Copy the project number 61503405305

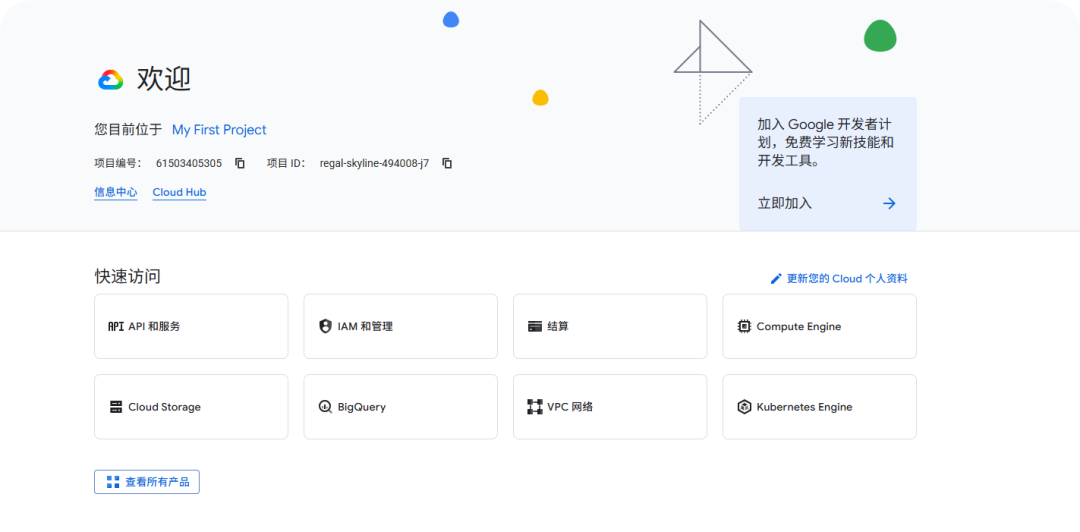tap(240, 163)
